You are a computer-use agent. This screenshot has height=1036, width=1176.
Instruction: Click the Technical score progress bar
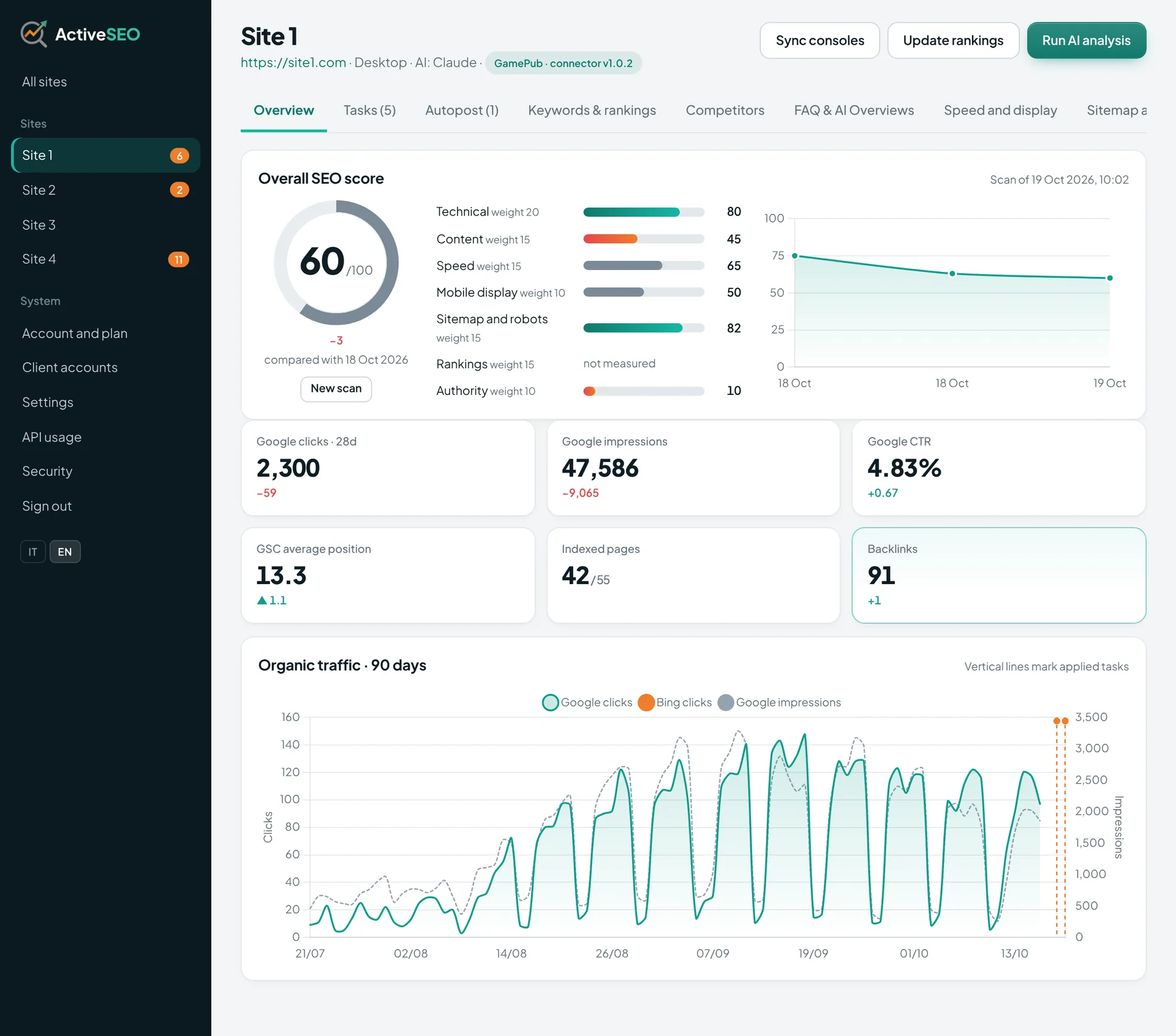point(644,212)
